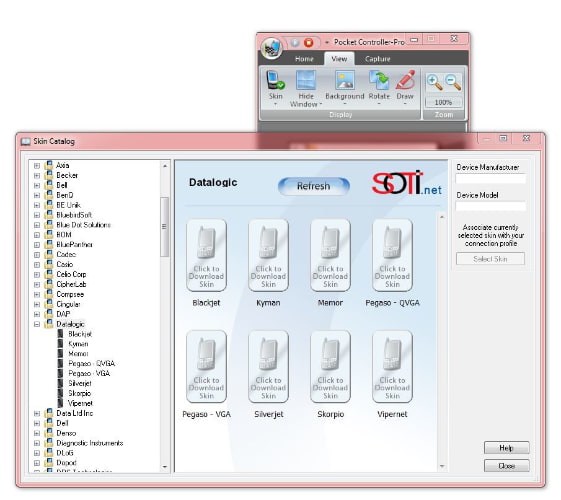Expand the Bell tree node
Viewport: 561px width, 500px height.
[36, 185]
